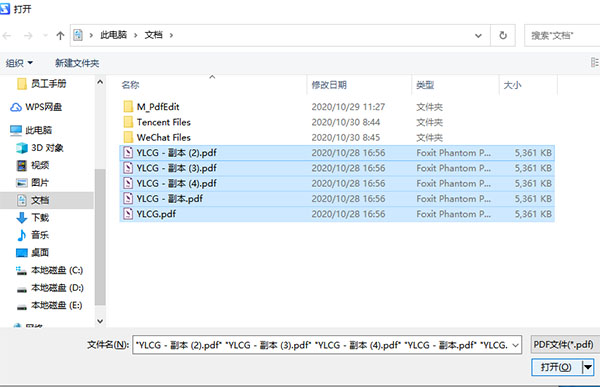The image size is (600, 387).
Task: Open the 3D 对象 folder icon
Action: tap(22, 148)
